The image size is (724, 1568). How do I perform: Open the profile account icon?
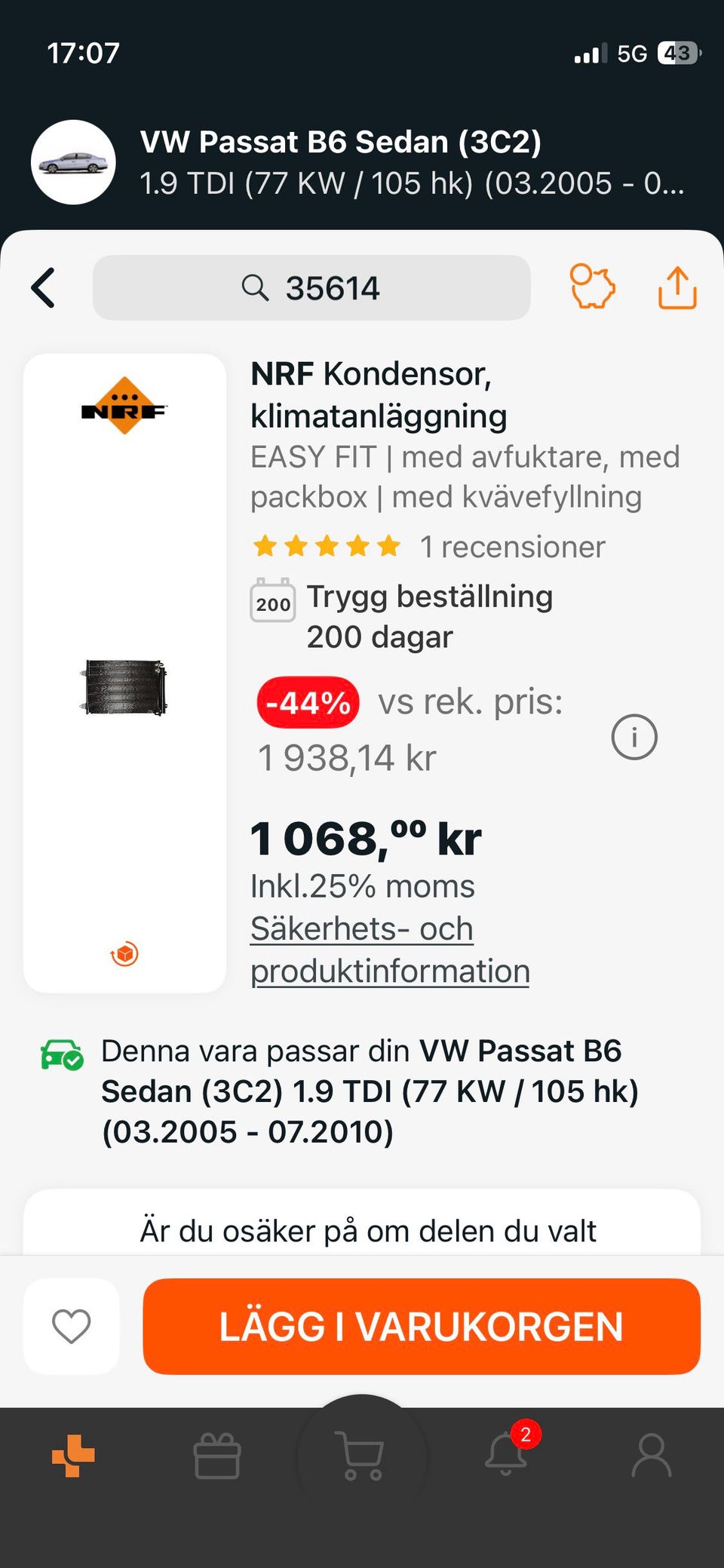pyautogui.click(x=652, y=1455)
